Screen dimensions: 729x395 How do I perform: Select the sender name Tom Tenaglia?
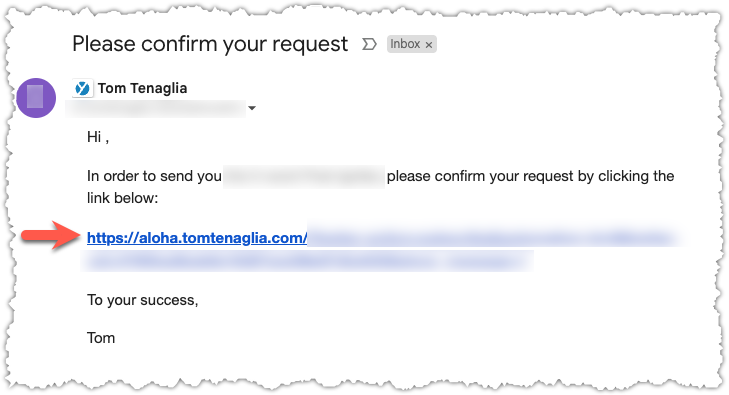pos(142,88)
